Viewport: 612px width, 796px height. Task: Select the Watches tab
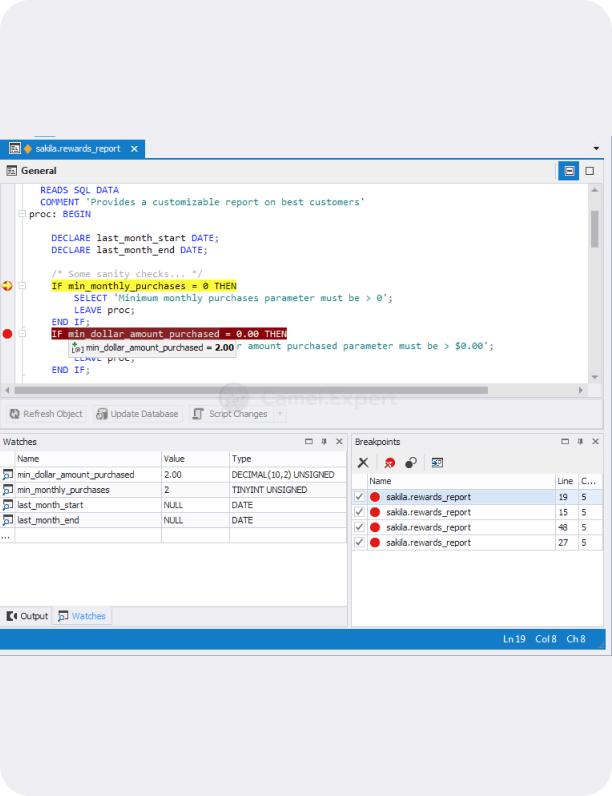(x=81, y=616)
